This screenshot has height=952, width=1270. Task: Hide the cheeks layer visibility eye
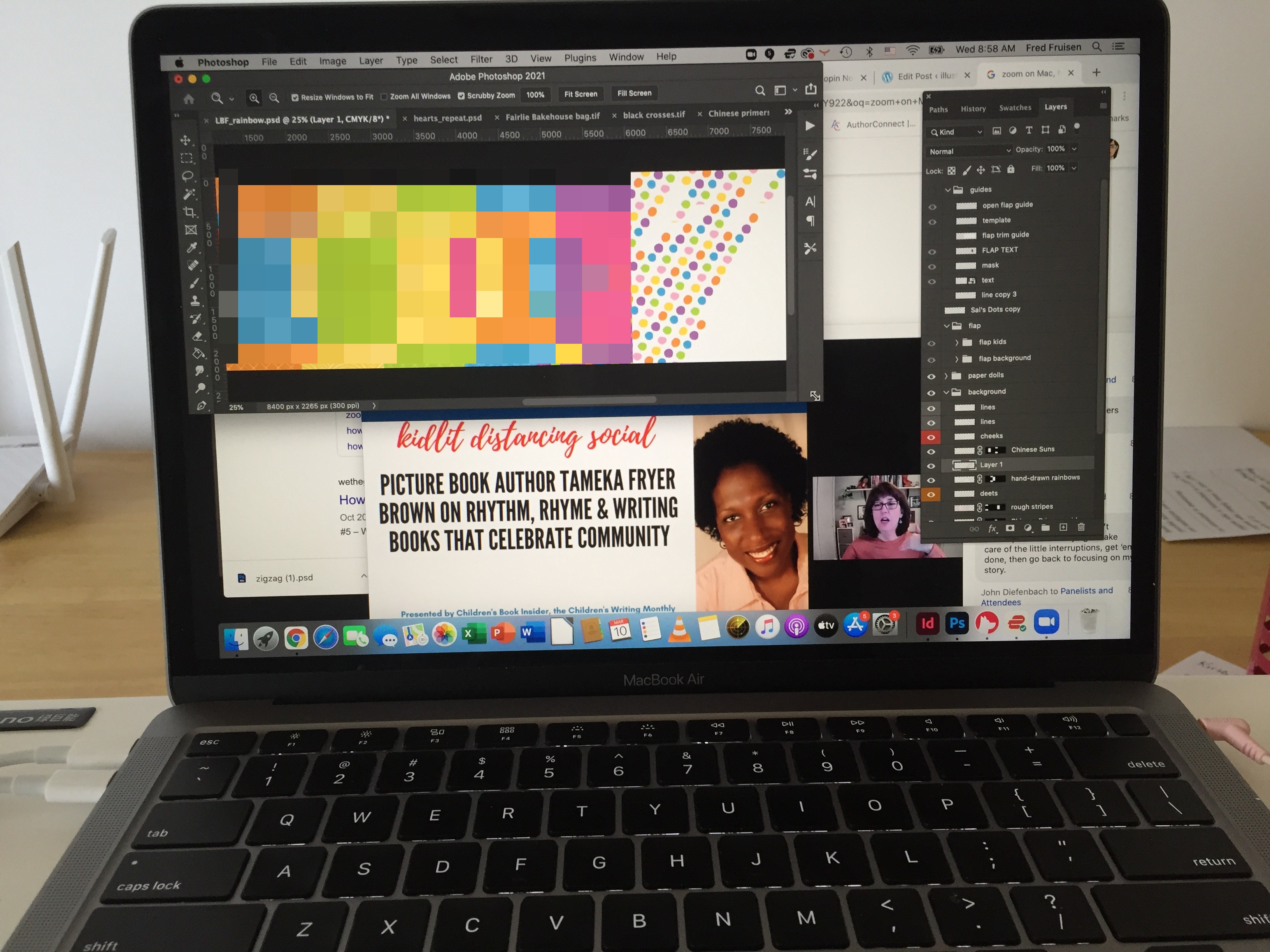click(x=931, y=437)
